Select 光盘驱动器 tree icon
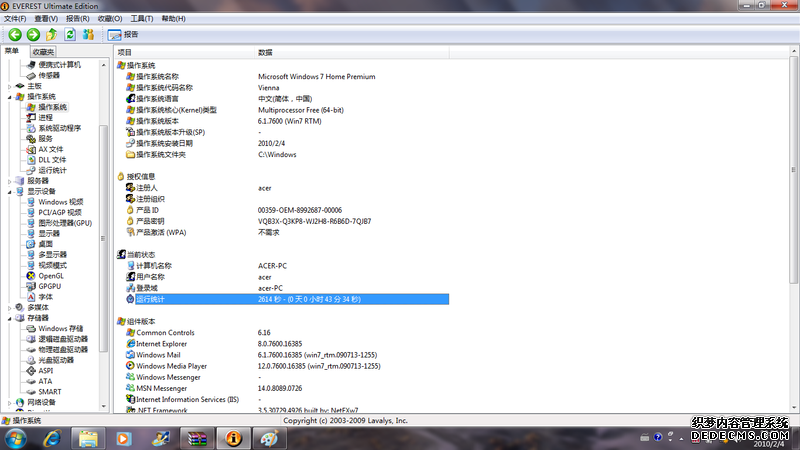This screenshot has width=800, height=450. point(31,360)
